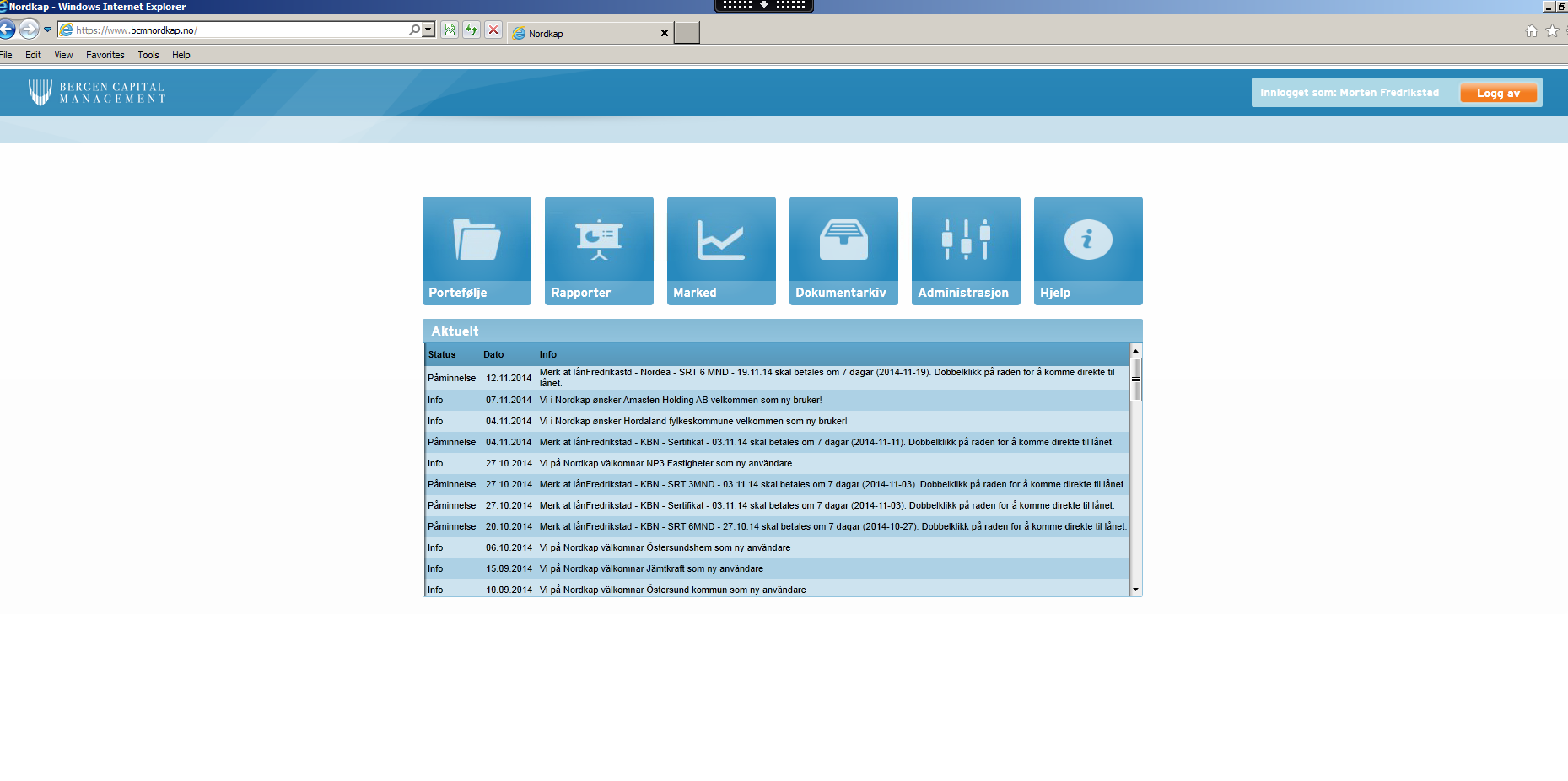The image size is (1568, 781).
Task: Click the Innlogget som: Morten Fredrikstad text
Action: [x=1350, y=93]
